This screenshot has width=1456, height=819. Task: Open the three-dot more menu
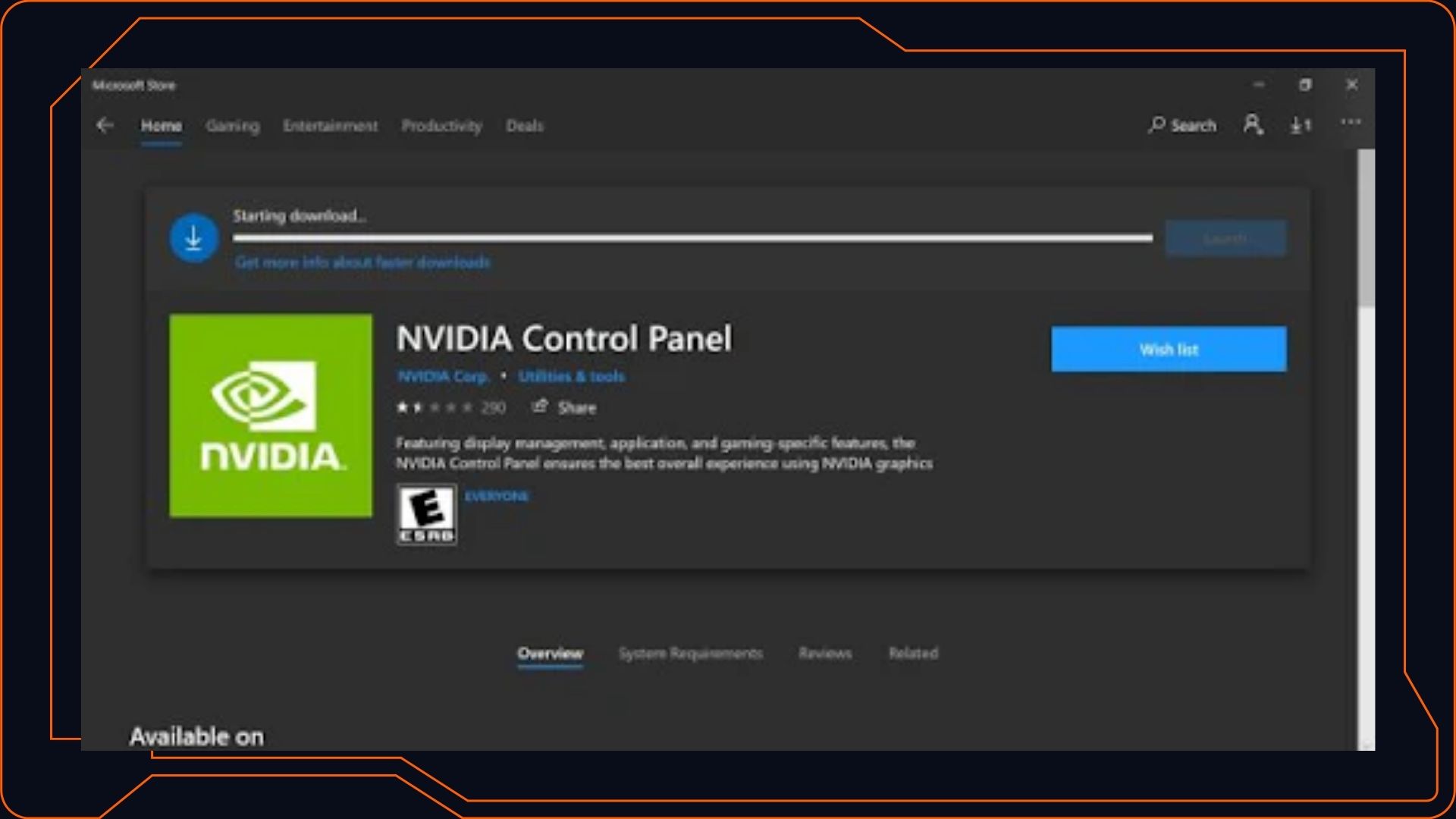coord(1351,122)
